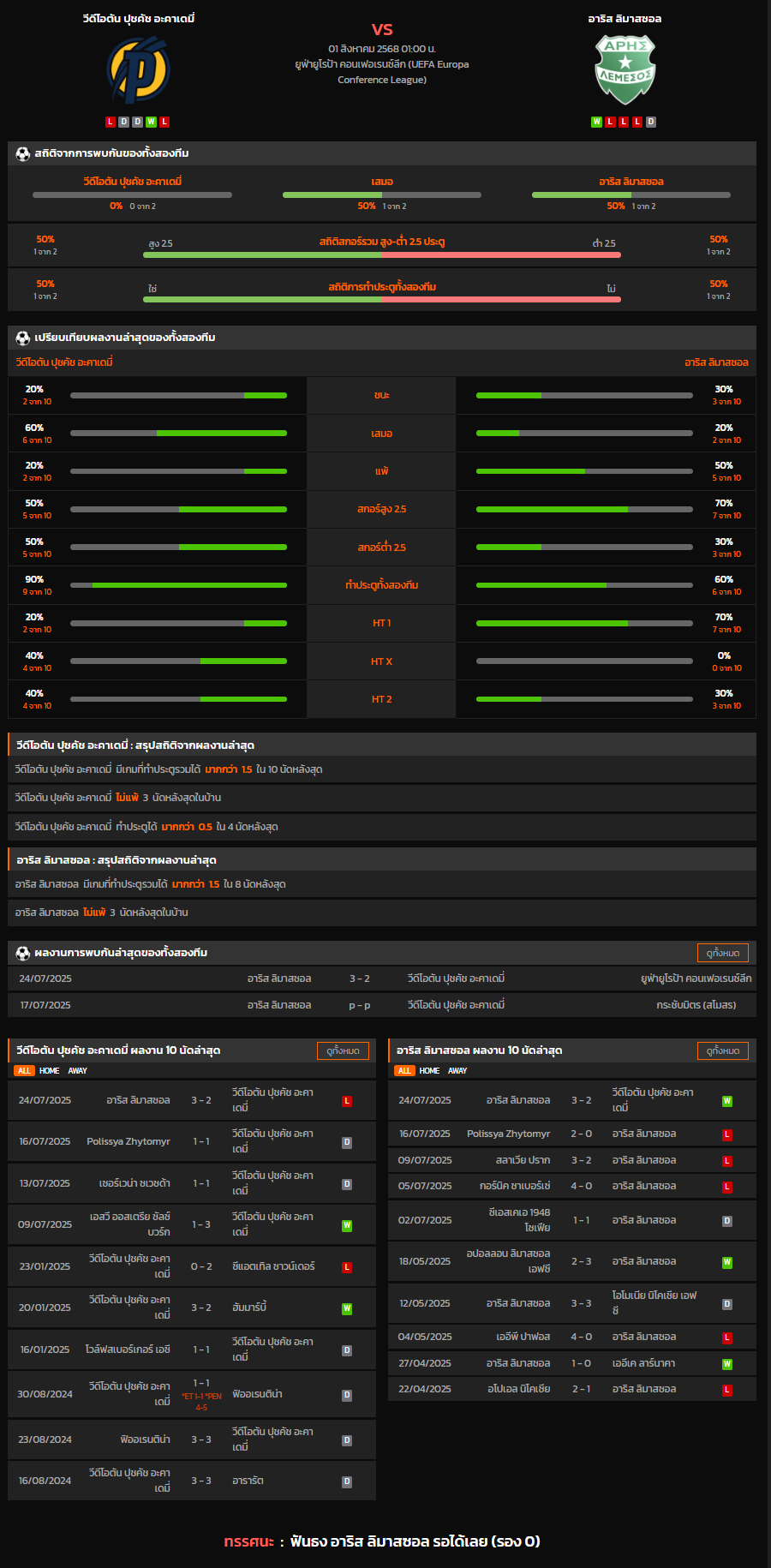Click UEFA Europa Conference League competition text
Image resolution: width=771 pixels, height=1568 pixels.
pos(382,72)
